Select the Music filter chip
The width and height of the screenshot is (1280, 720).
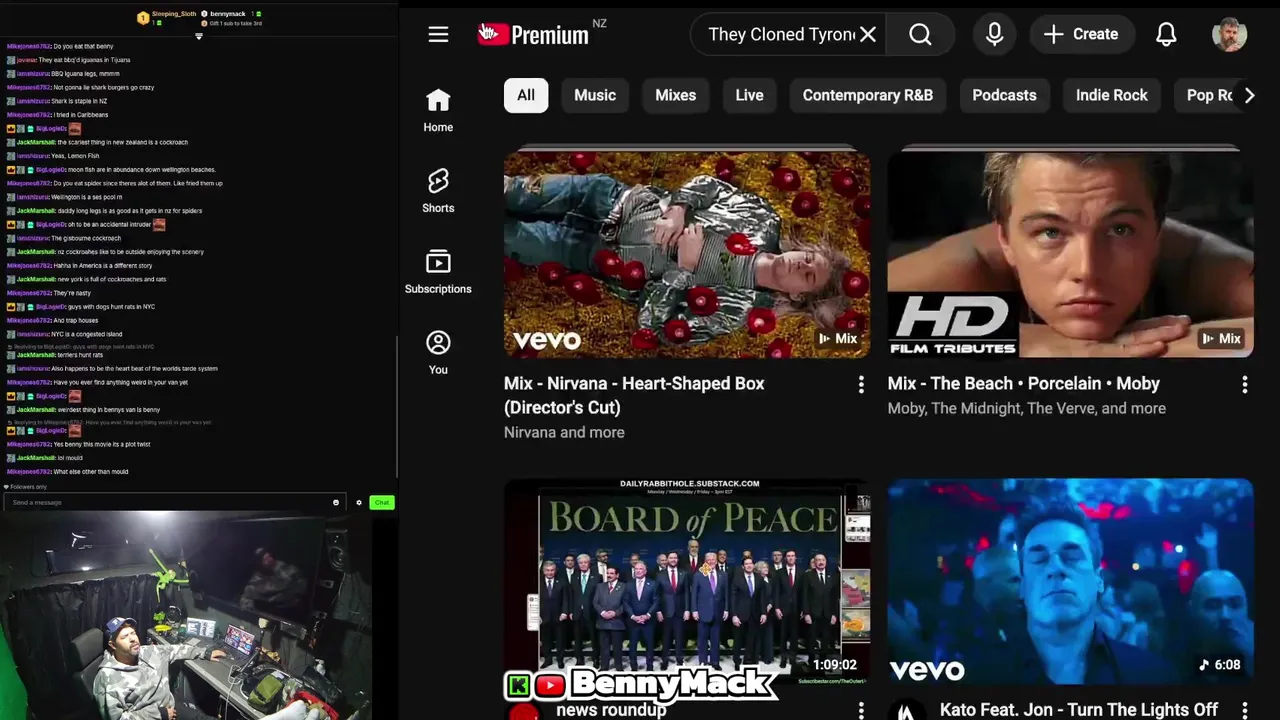[x=595, y=95]
